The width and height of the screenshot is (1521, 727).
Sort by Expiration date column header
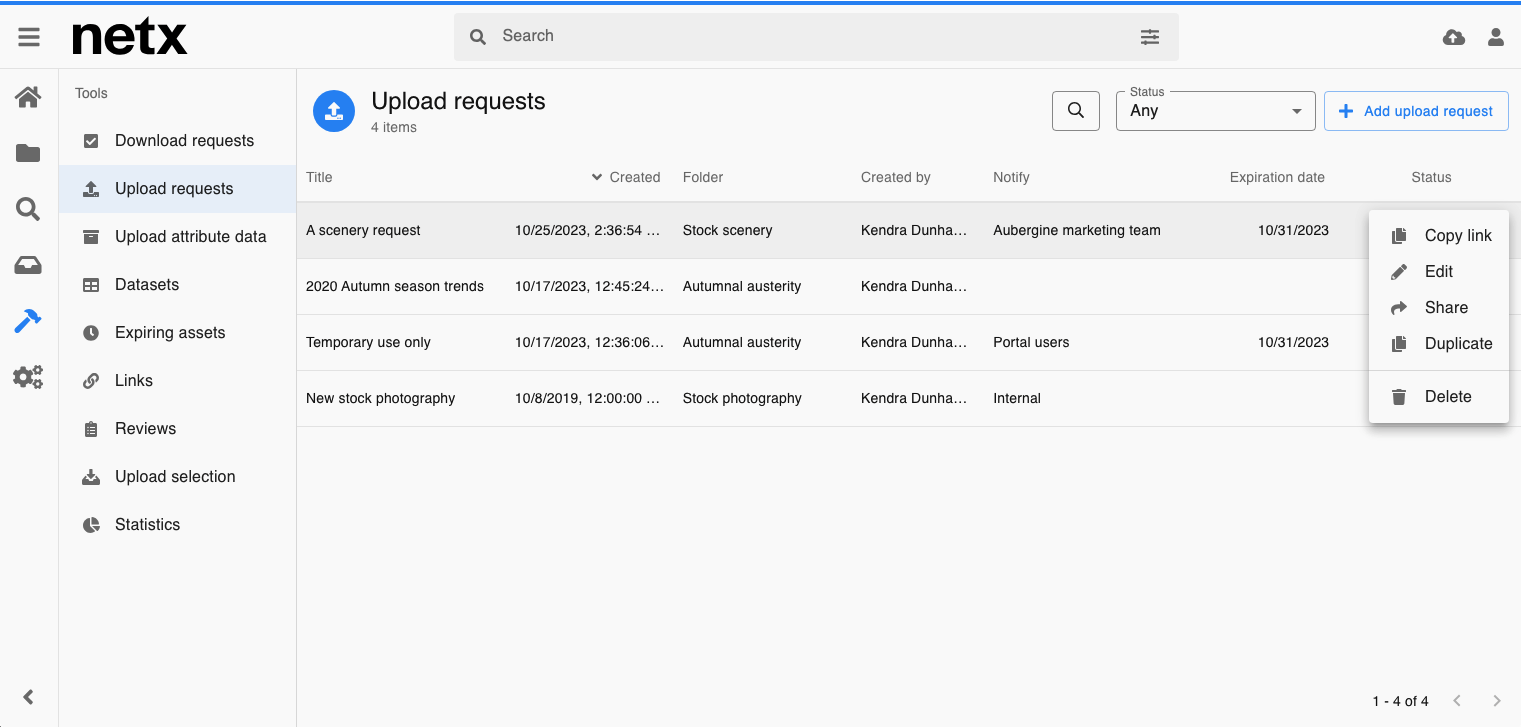1277,177
